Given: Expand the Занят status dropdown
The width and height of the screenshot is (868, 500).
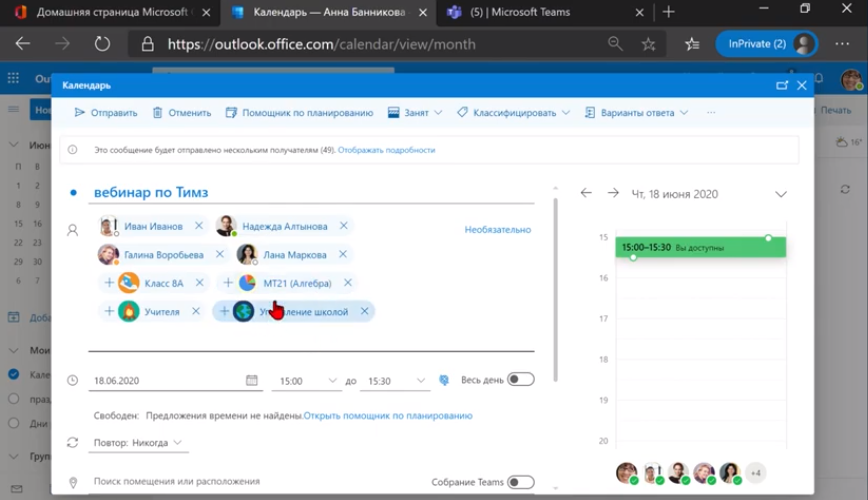Looking at the screenshot, I should pos(415,112).
